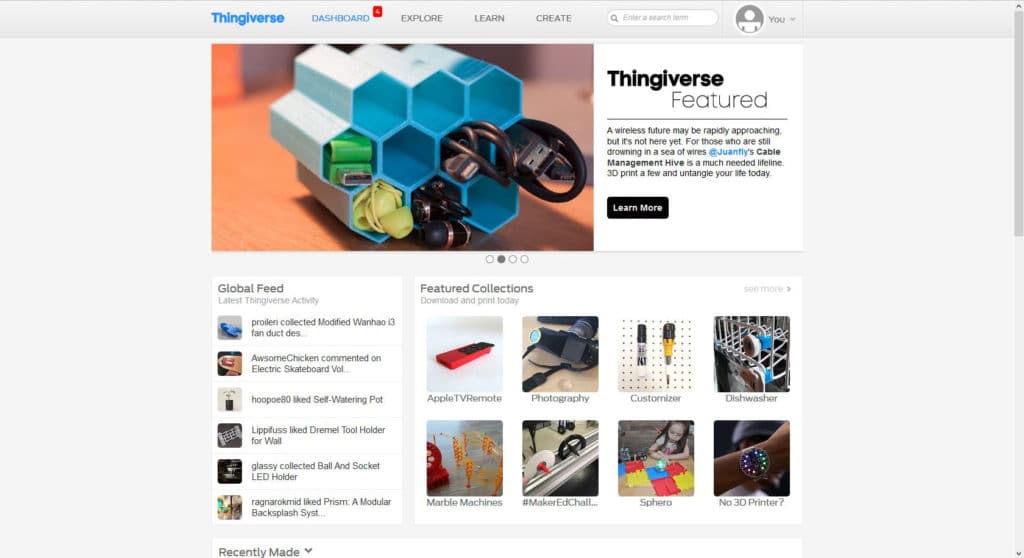Image resolution: width=1024 pixels, height=558 pixels.
Task: Select the fourth carousel slide dot
Action: (x=524, y=259)
